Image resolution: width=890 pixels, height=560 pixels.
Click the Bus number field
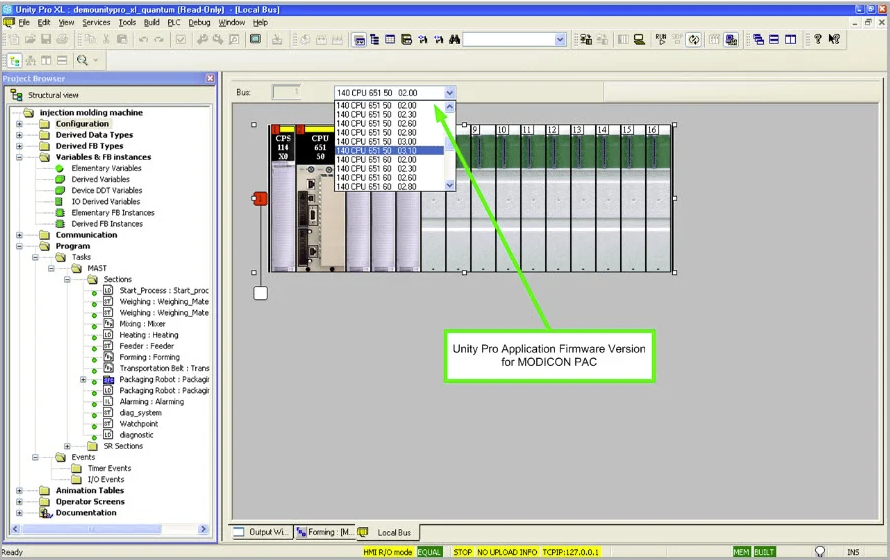[x=287, y=92]
